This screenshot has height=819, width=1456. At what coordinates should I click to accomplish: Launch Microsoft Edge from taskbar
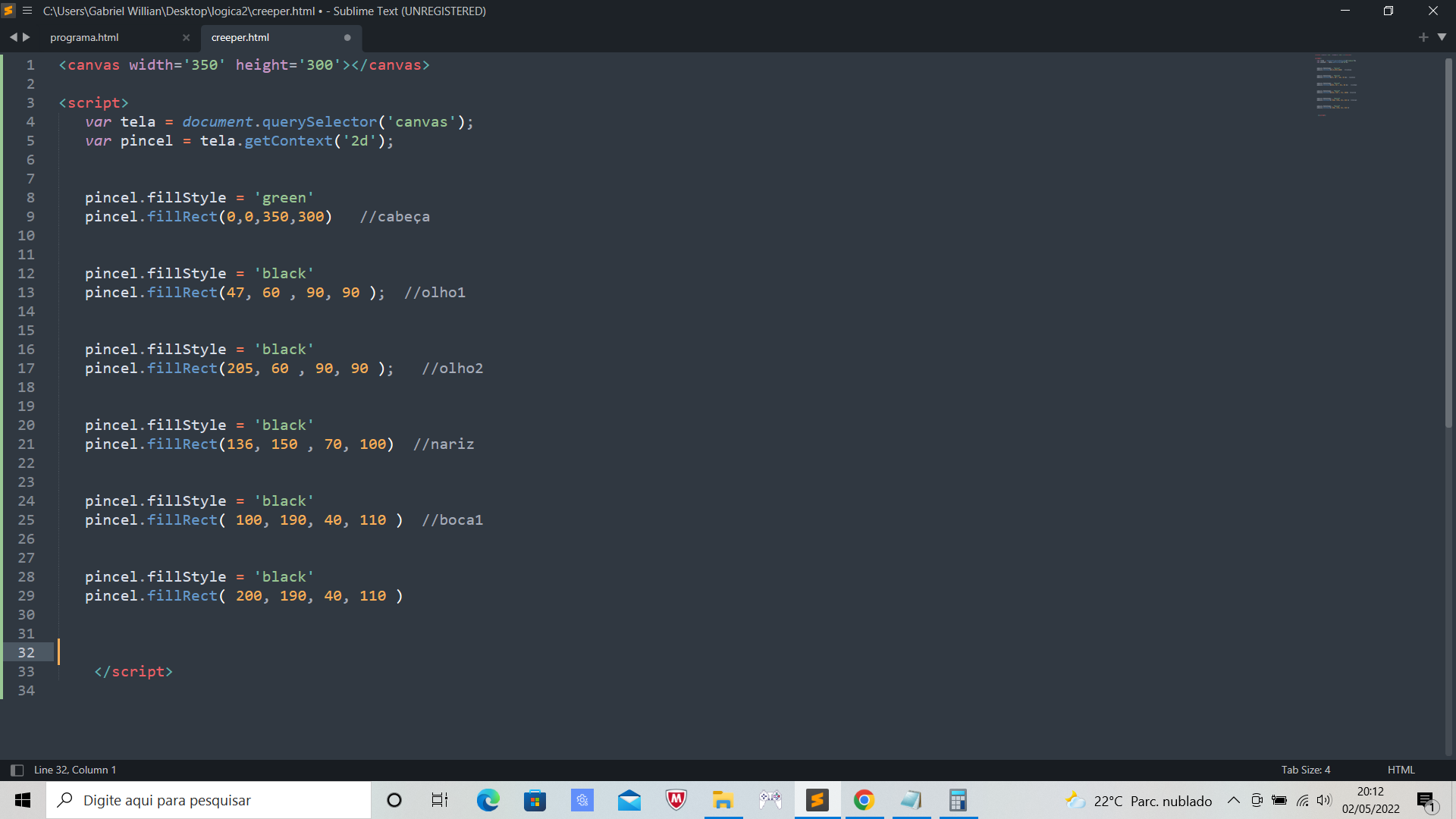point(488,800)
